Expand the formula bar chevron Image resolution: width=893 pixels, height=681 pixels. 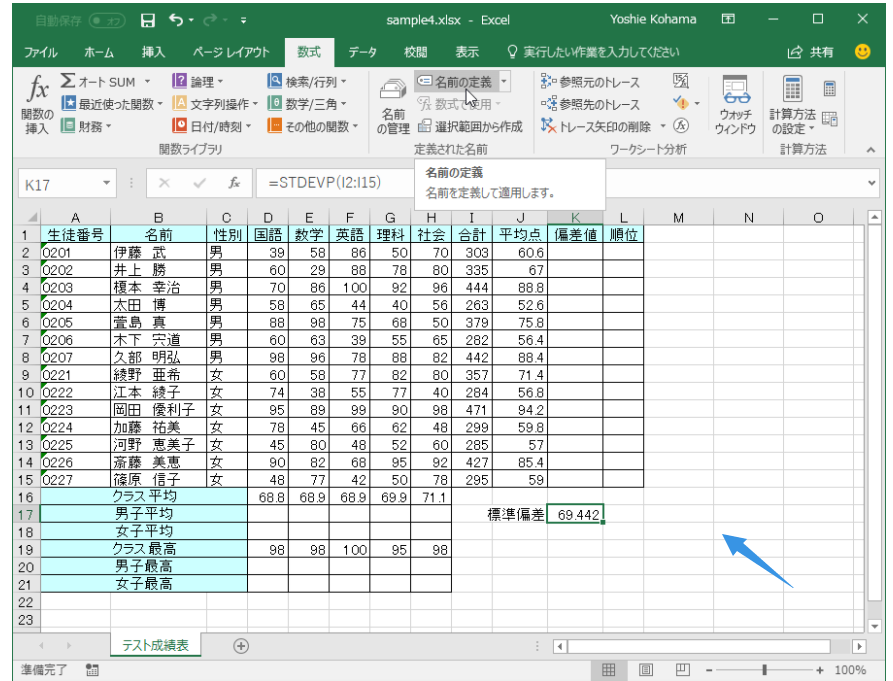point(871,183)
